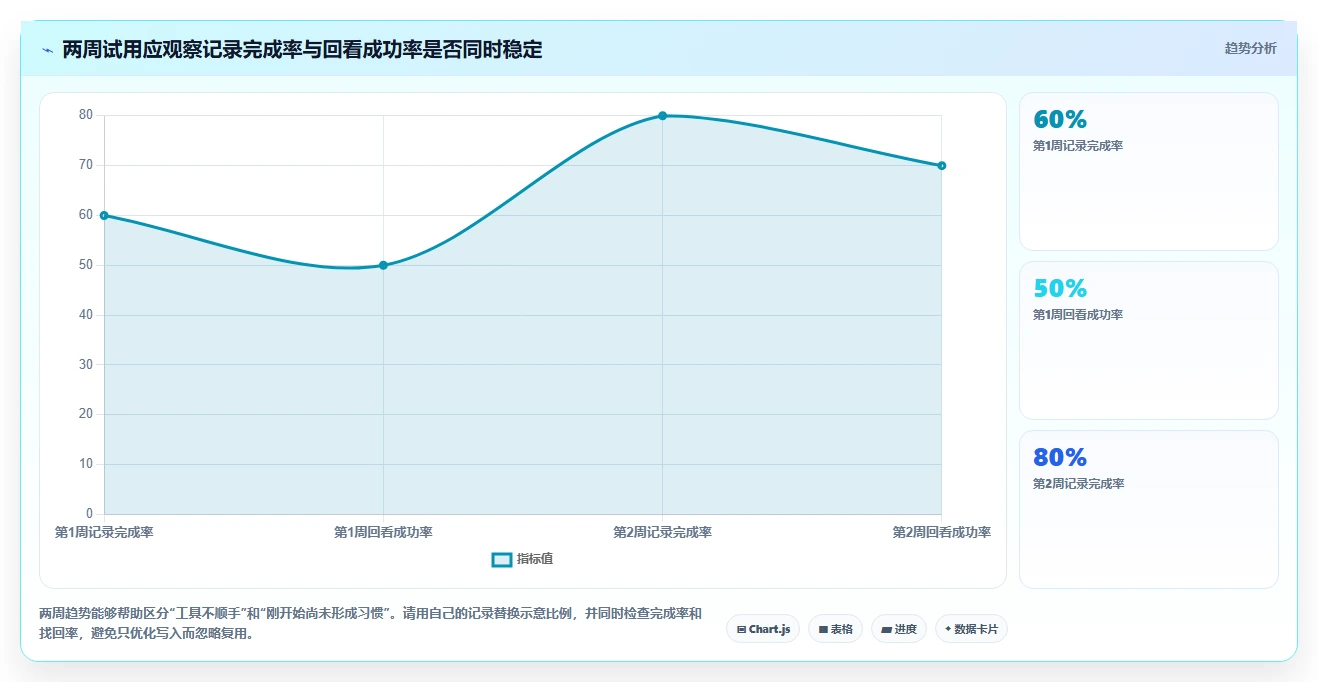Click the y-axis value 0
1318x682 pixels.
(89, 514)
